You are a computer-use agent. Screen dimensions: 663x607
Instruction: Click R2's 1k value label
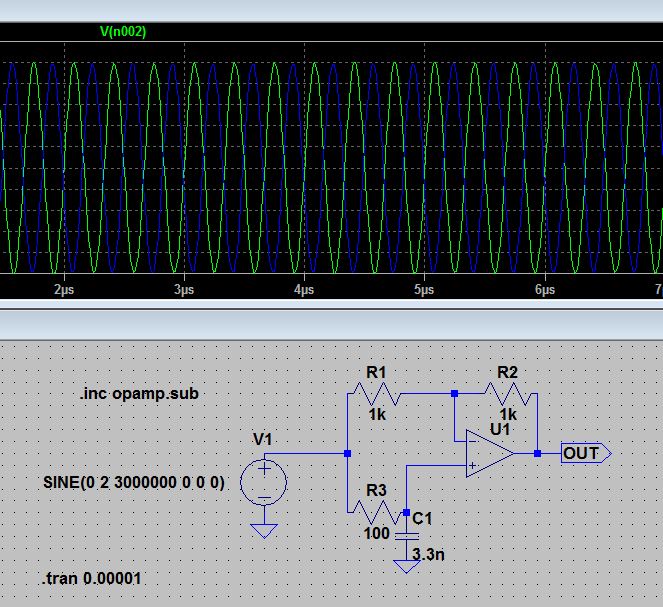click(x=508, y=414)
